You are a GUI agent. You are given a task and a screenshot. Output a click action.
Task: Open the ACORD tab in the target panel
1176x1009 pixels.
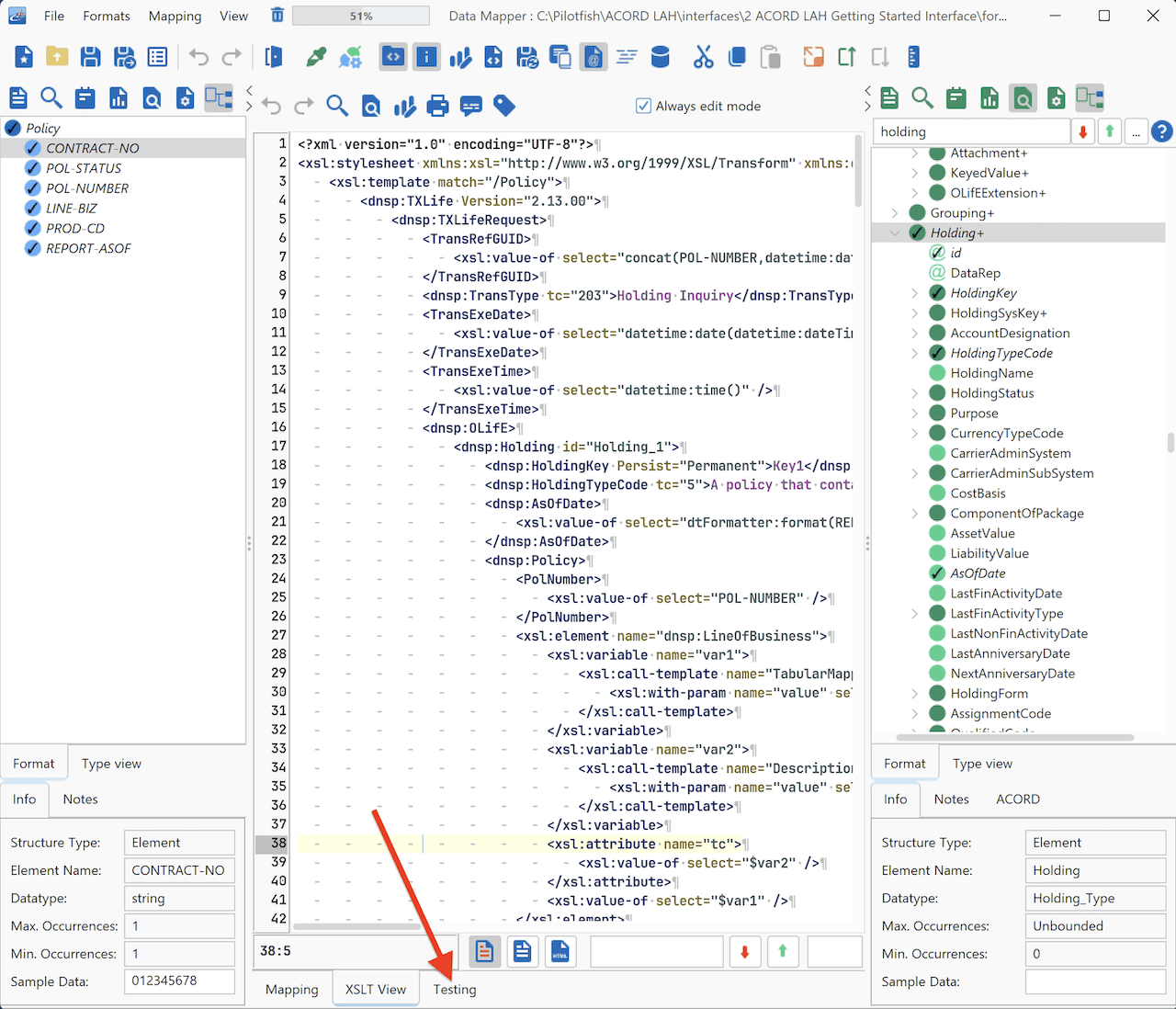(x=1018, y=799)
